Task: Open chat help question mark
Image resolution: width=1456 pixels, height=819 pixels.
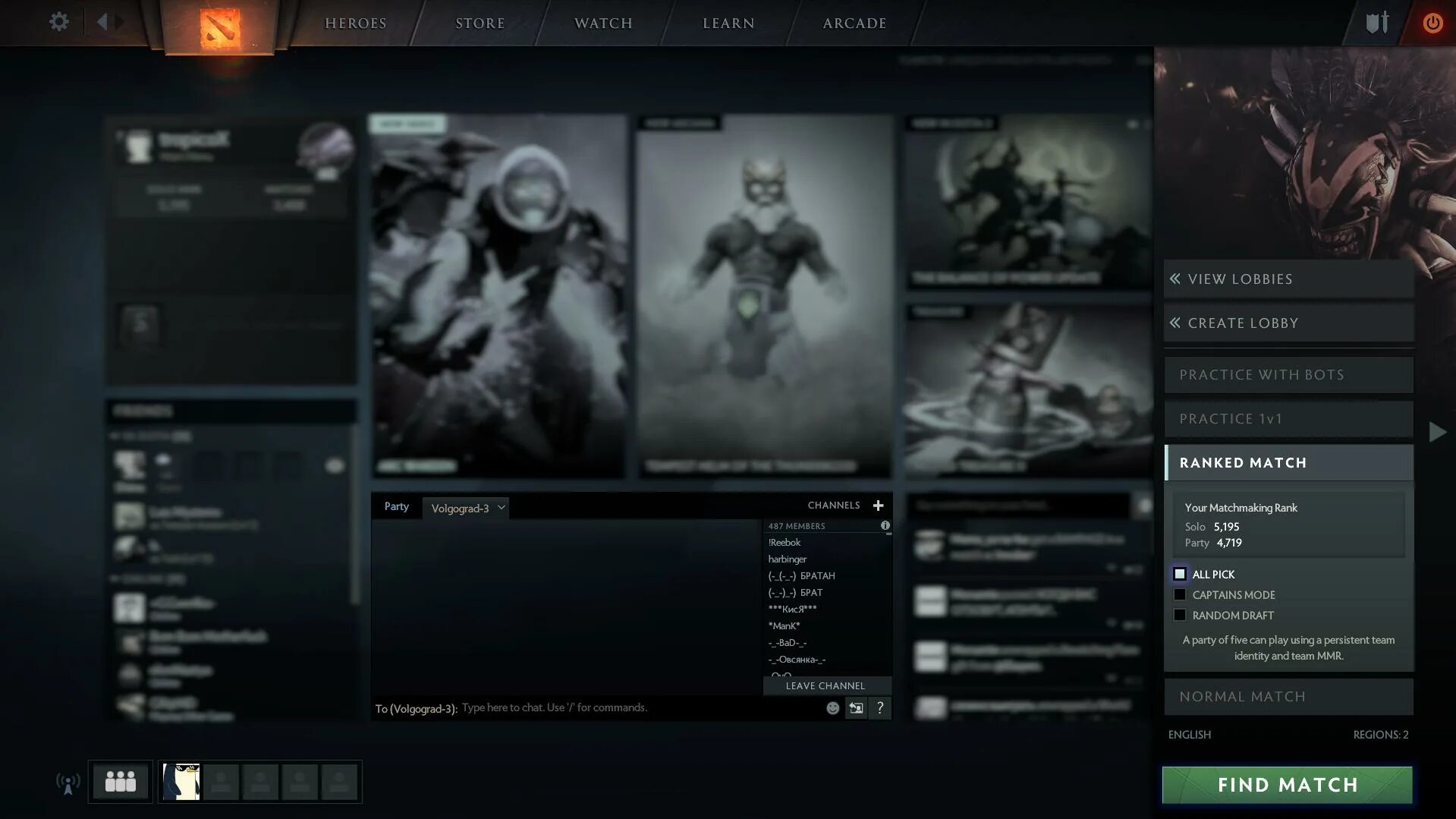Action: coord(880,708)
